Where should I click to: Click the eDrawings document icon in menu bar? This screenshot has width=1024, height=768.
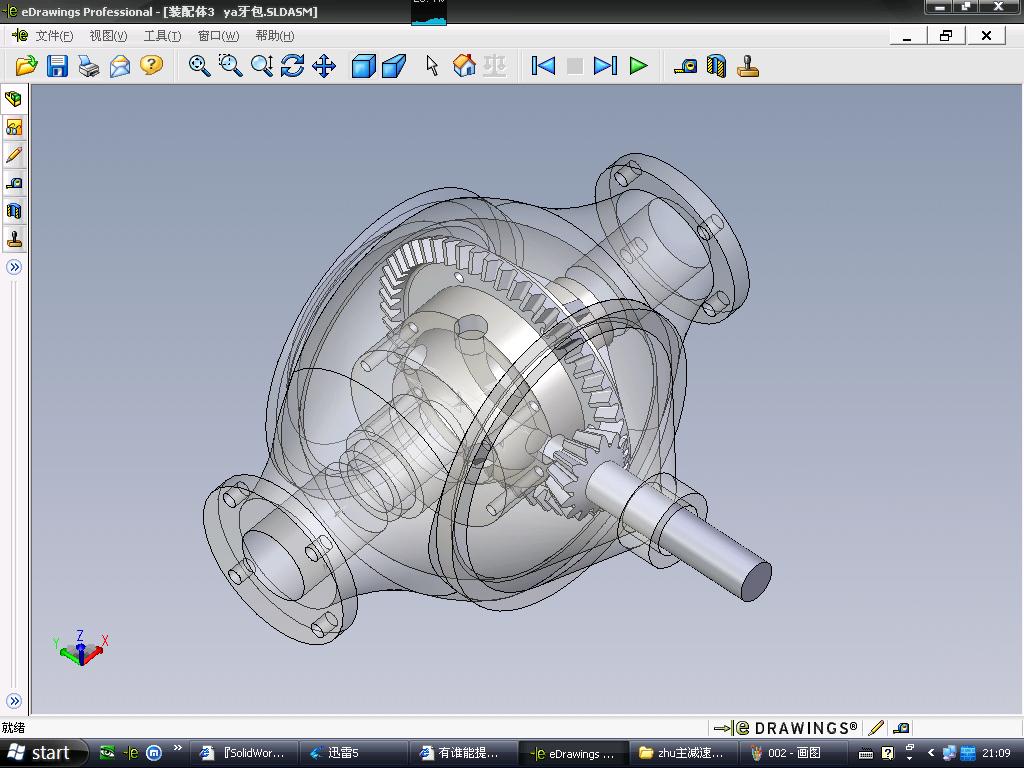point(20,35)
